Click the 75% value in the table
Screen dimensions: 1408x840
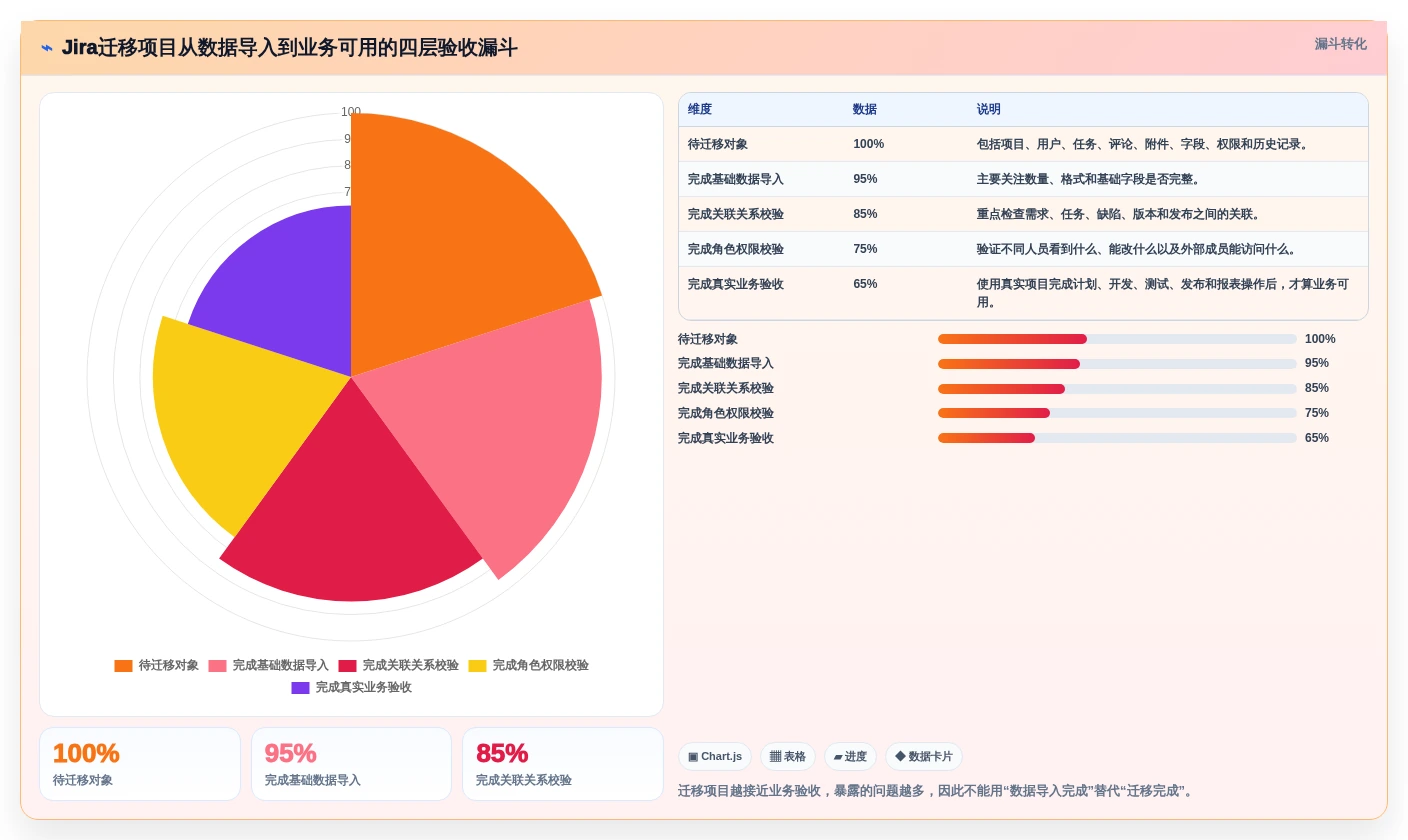865,249
